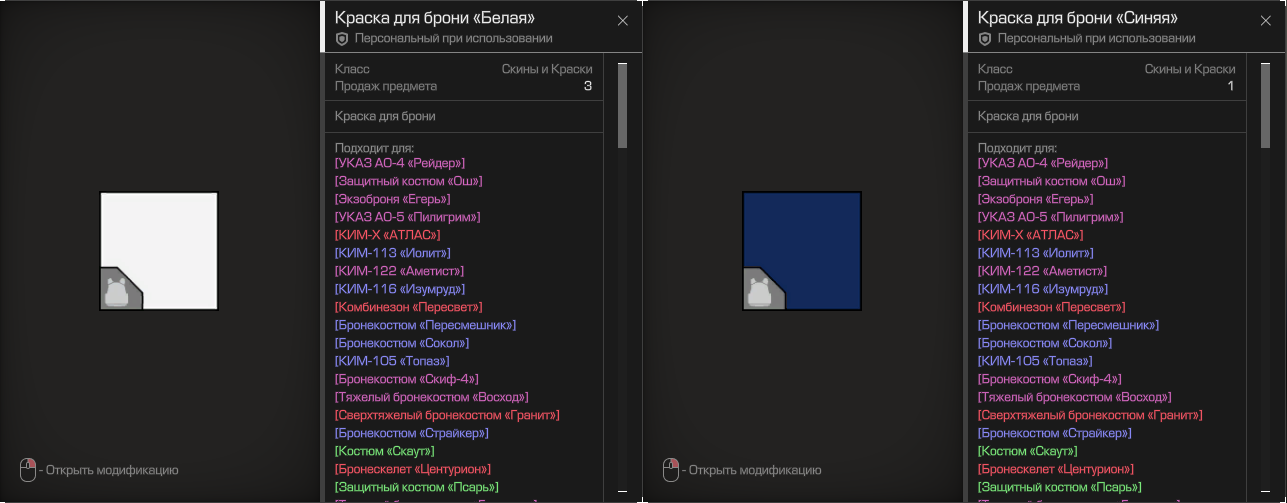1287x503 pixels.
Task: Close the «Синяя» paint panel
Action: point(1266,20)
